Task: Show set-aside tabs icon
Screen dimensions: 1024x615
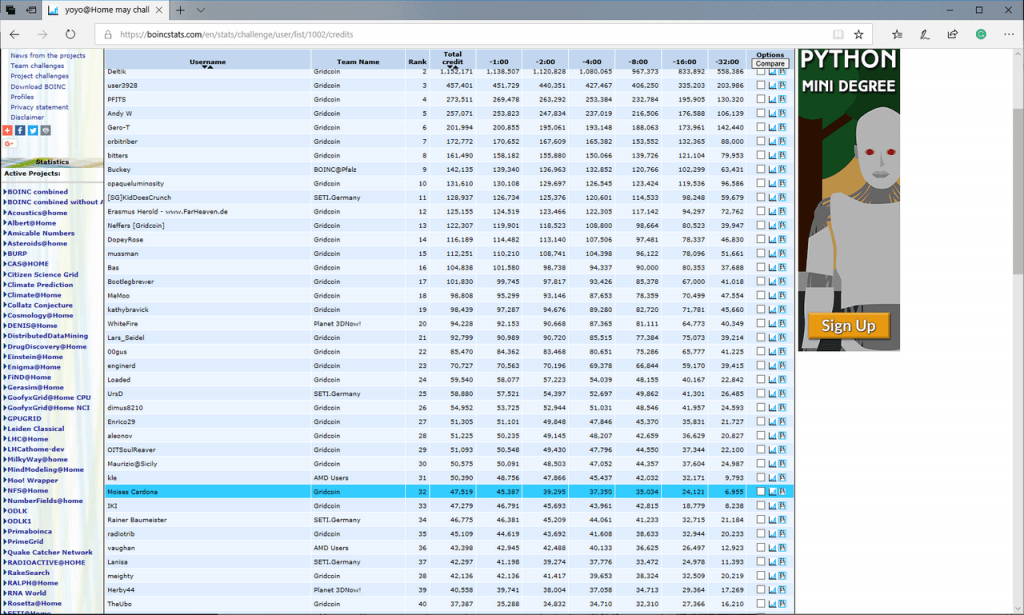Action: 10,10
